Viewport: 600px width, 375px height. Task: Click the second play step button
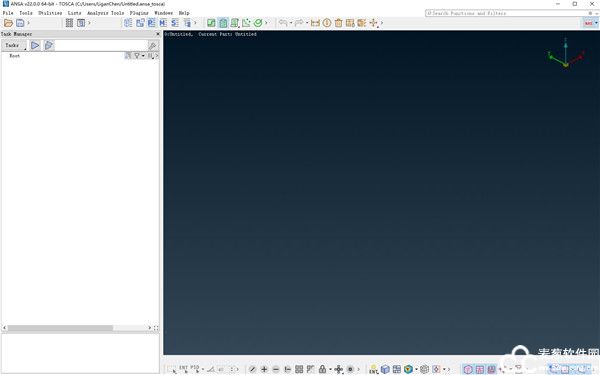(x=49, y=46)
